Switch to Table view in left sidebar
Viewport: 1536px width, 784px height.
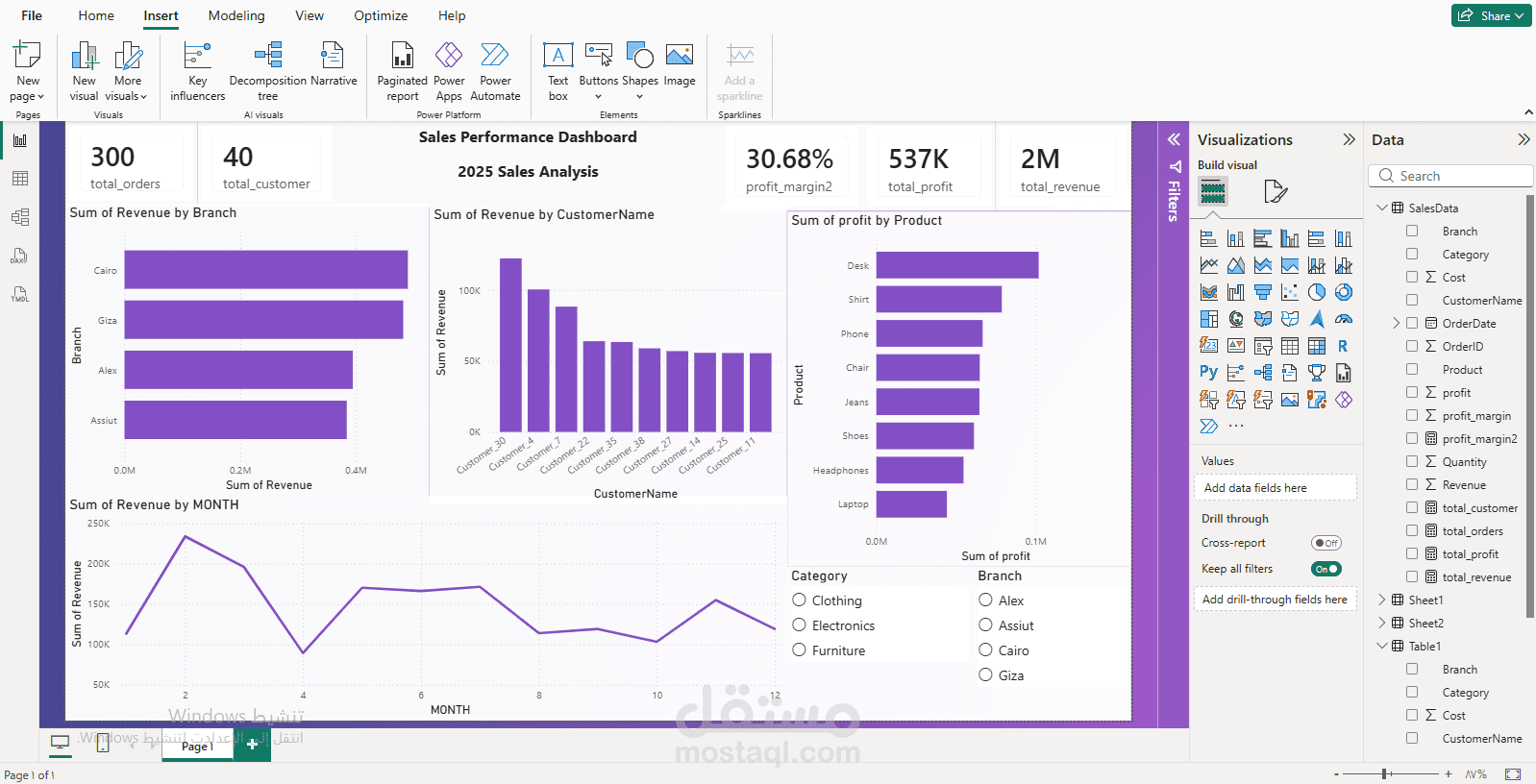pyautogui.click(x=20, y=179)
